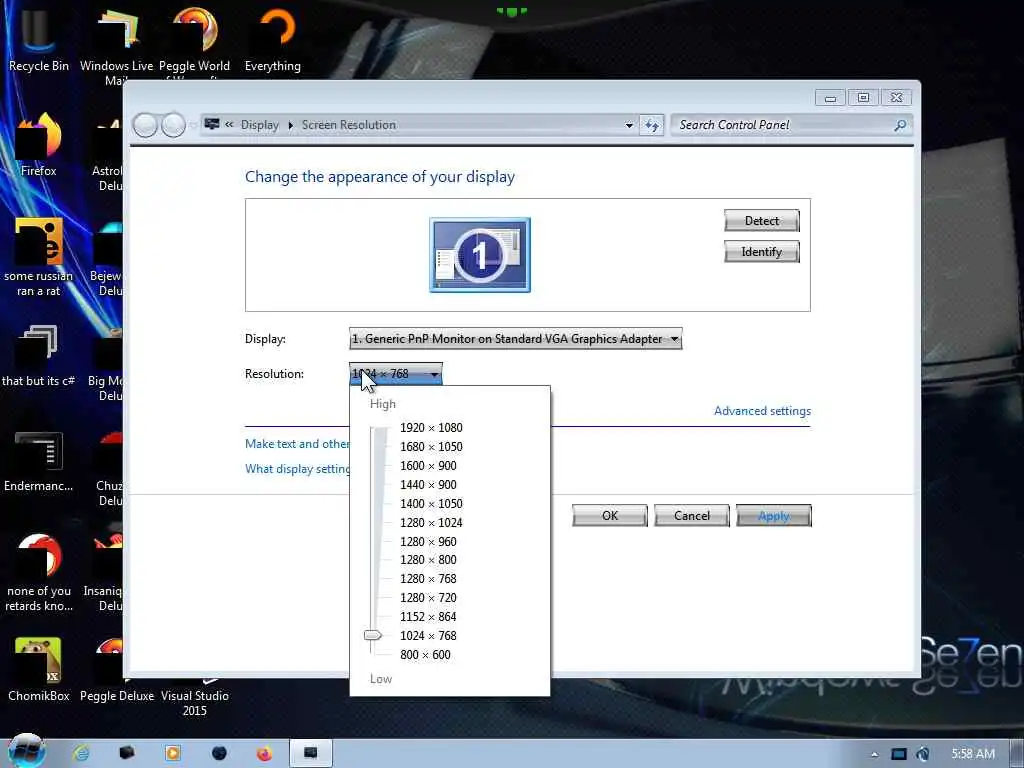Click the Identify button
The image size is (1024, 768).
[x=761, y=251]
